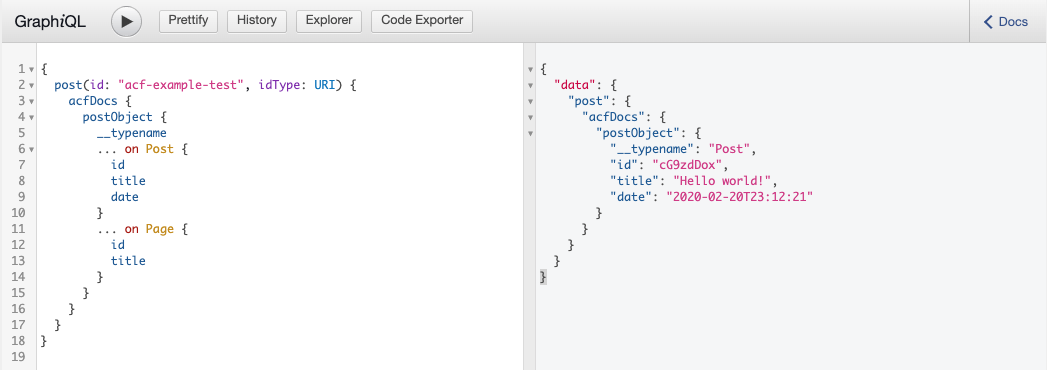Image resolution: width=1047 pixels, height=370 pixels.
Task: Place cursor on empty line 19
Action: click(x=280, y=357)
